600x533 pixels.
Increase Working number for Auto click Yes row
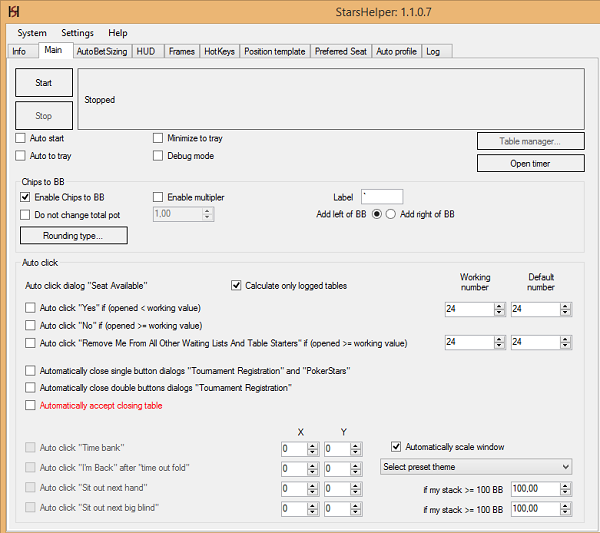(x=499, y=306)
